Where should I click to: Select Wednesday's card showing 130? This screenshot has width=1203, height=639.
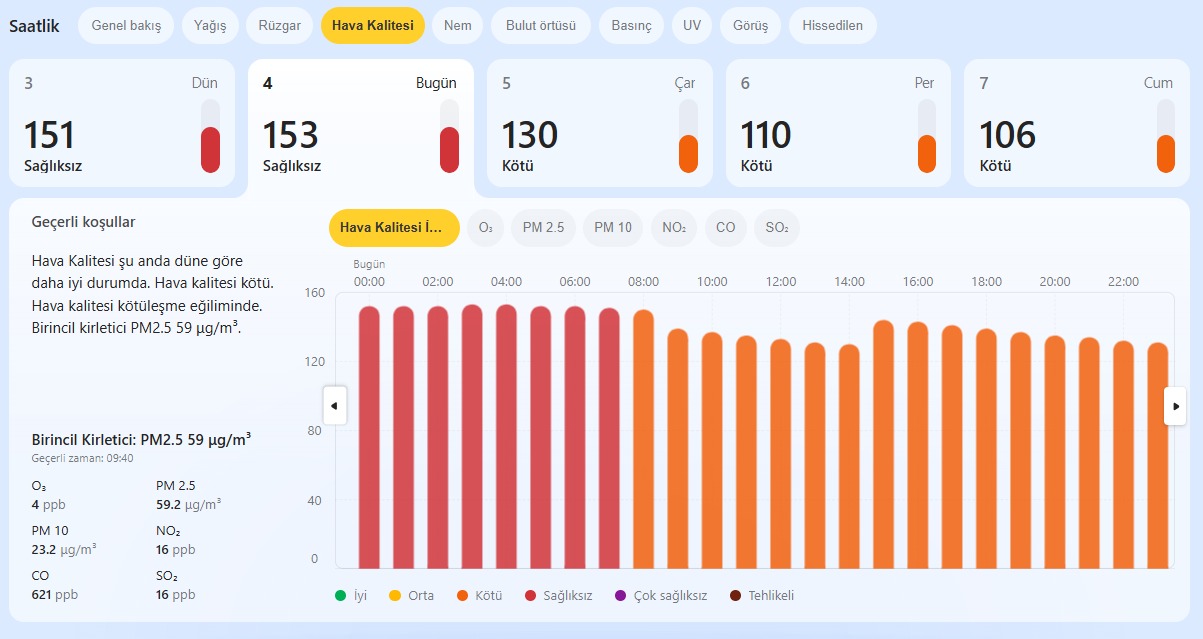tap(600, 123)
